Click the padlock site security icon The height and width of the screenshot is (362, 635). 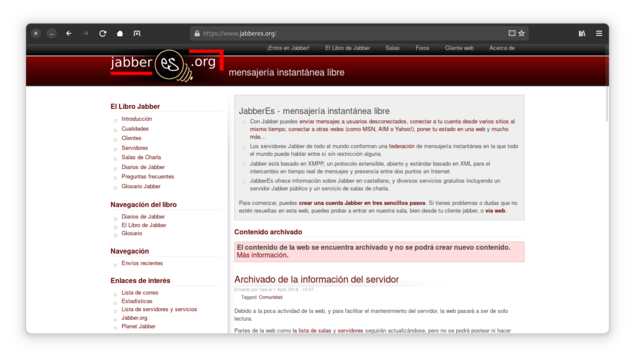197,34
